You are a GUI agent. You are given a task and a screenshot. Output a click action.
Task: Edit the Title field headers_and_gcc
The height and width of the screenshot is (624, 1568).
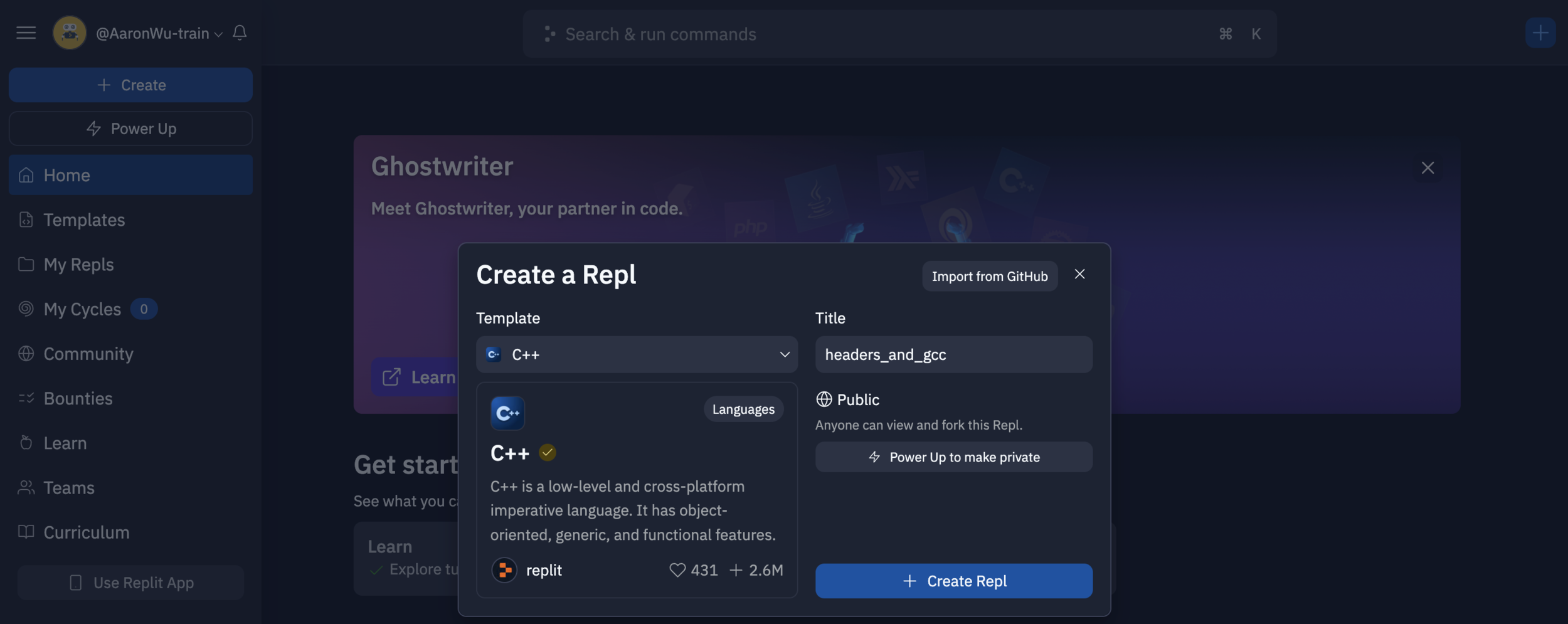pos(953,354)
